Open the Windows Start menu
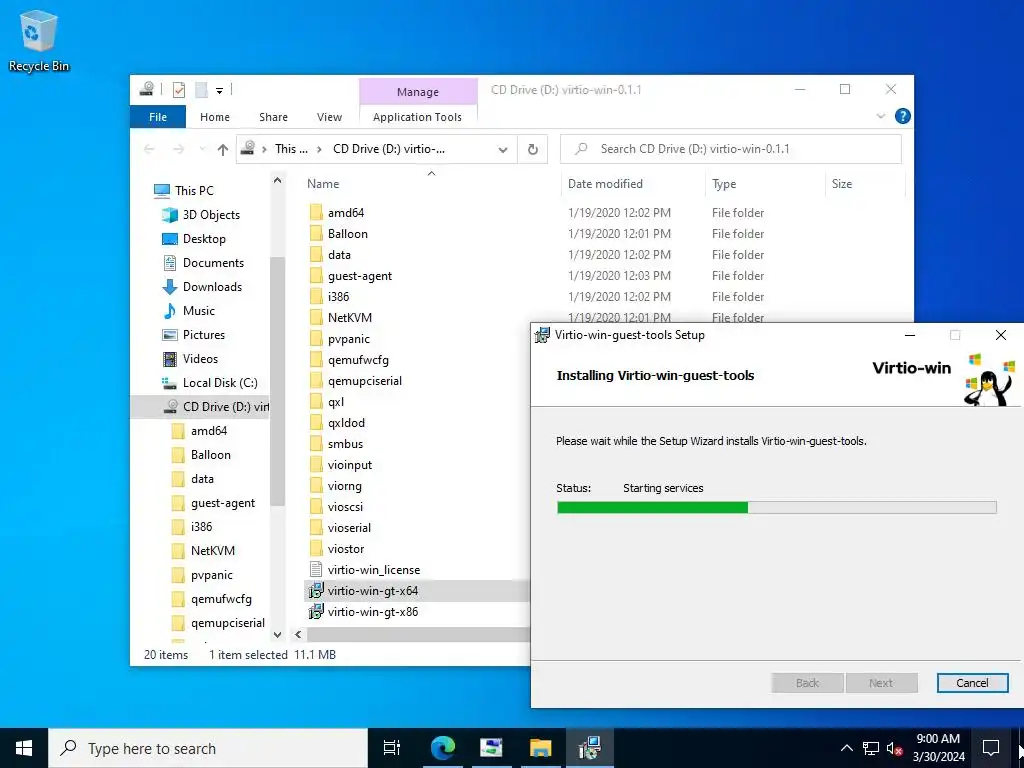The image size is (1024, 768). (24, 748)
